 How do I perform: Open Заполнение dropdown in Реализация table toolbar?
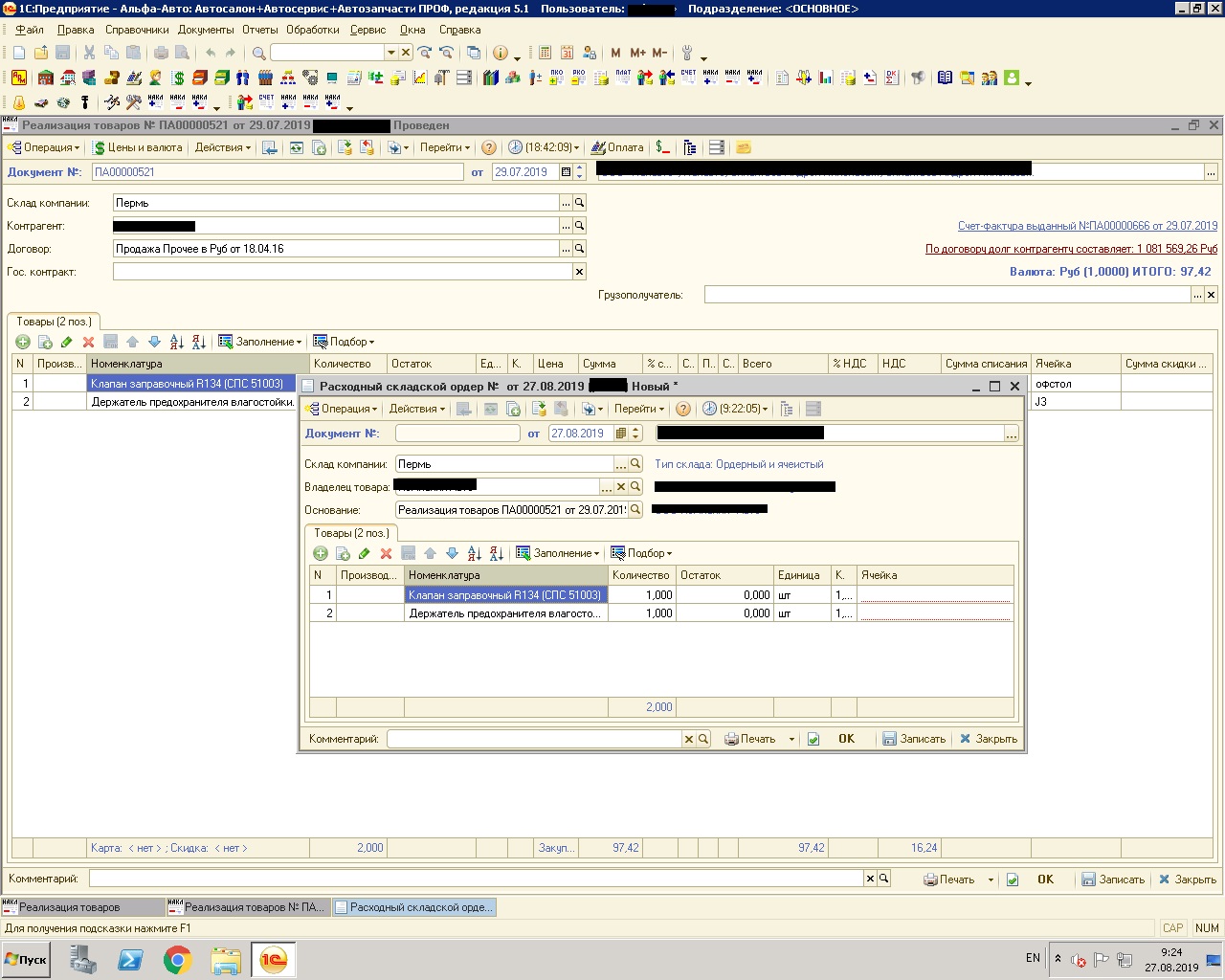(260, 342)
